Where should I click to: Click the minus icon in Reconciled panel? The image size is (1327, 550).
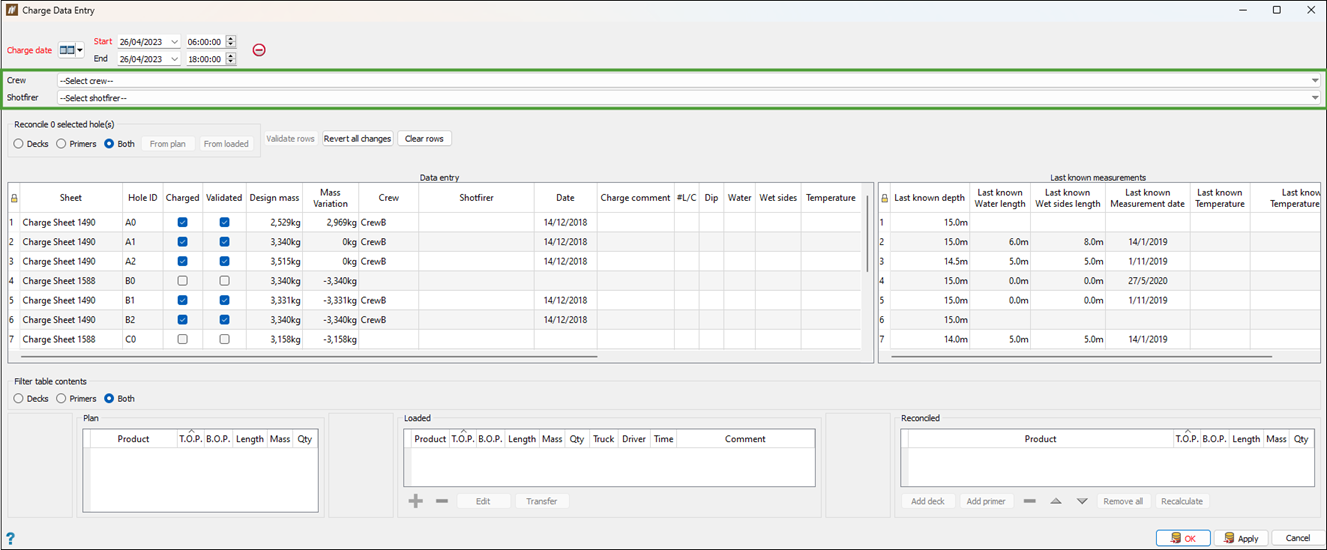click(x=1030, y=501)
